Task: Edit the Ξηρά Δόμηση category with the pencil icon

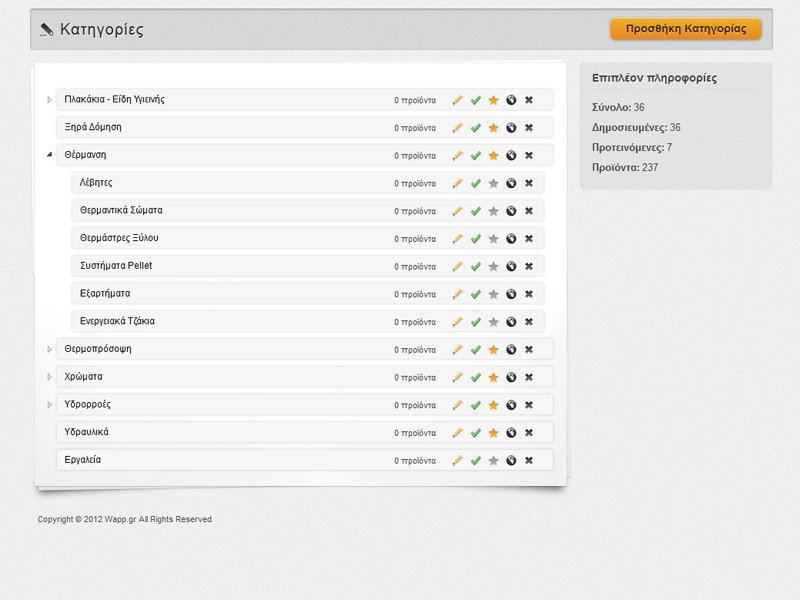Action: coord(458,128)
